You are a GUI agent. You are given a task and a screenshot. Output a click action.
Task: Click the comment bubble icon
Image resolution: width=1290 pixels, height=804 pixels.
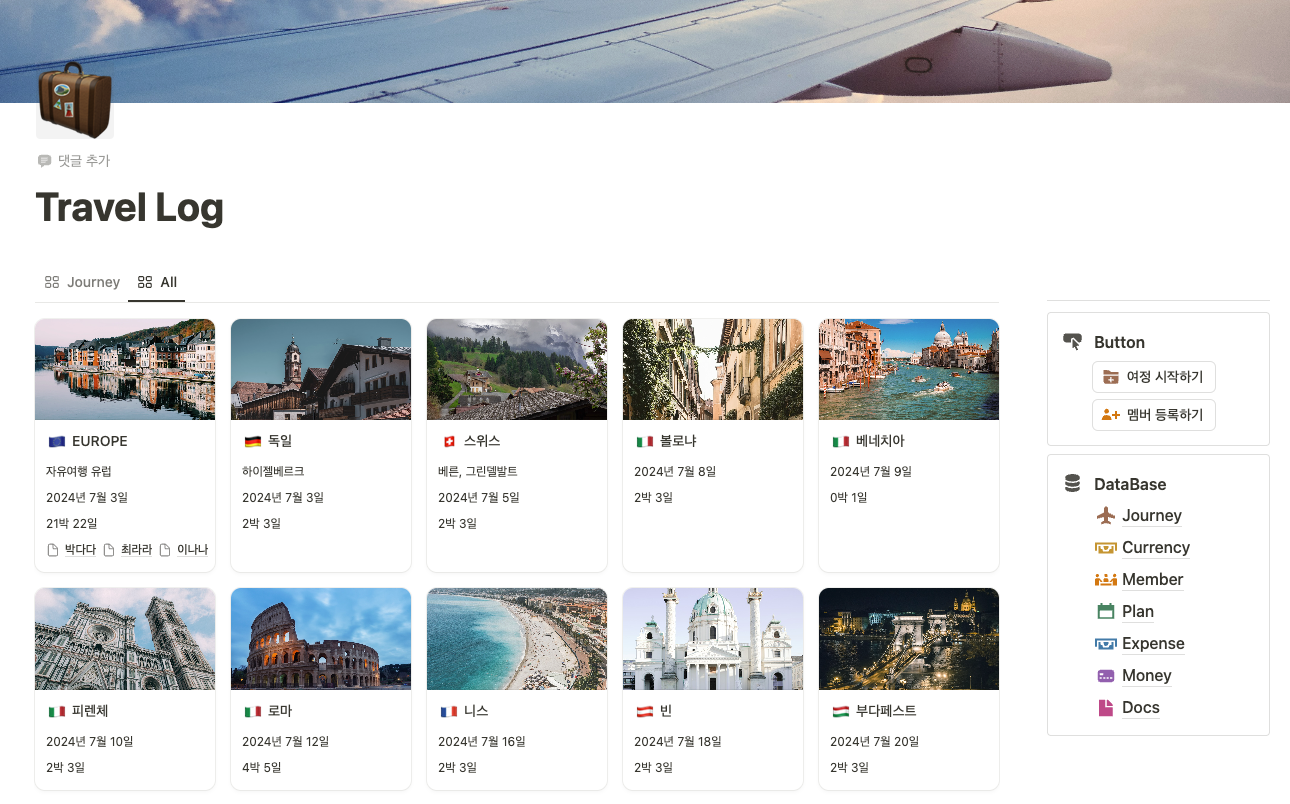44,161
